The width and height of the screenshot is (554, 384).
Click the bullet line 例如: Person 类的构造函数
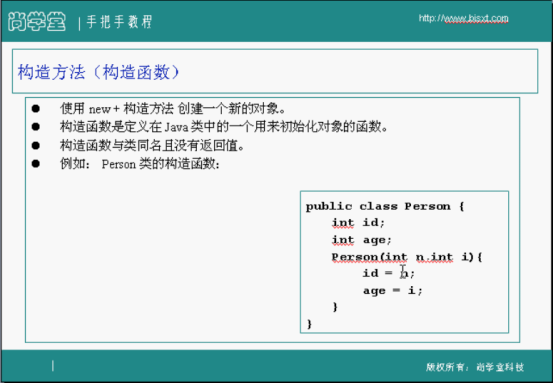[x=140, y=164]
